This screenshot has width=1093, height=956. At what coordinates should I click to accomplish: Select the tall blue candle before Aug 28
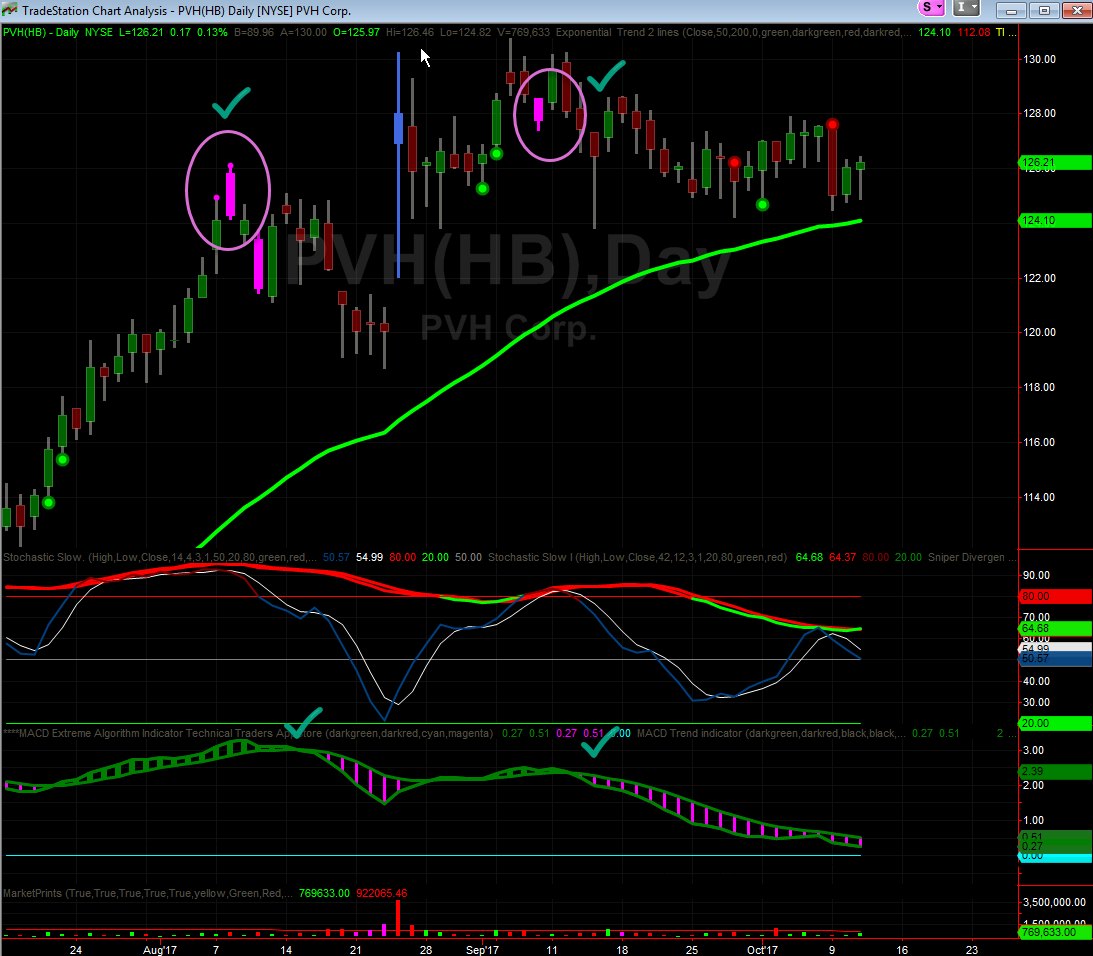tap(399, 165)
